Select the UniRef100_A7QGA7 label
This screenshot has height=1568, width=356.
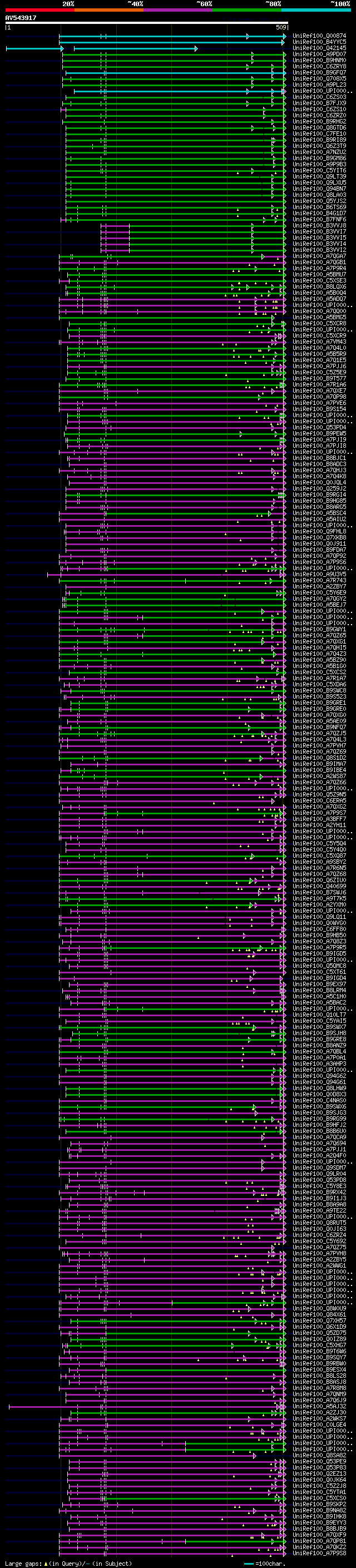(x=319, y=256)
